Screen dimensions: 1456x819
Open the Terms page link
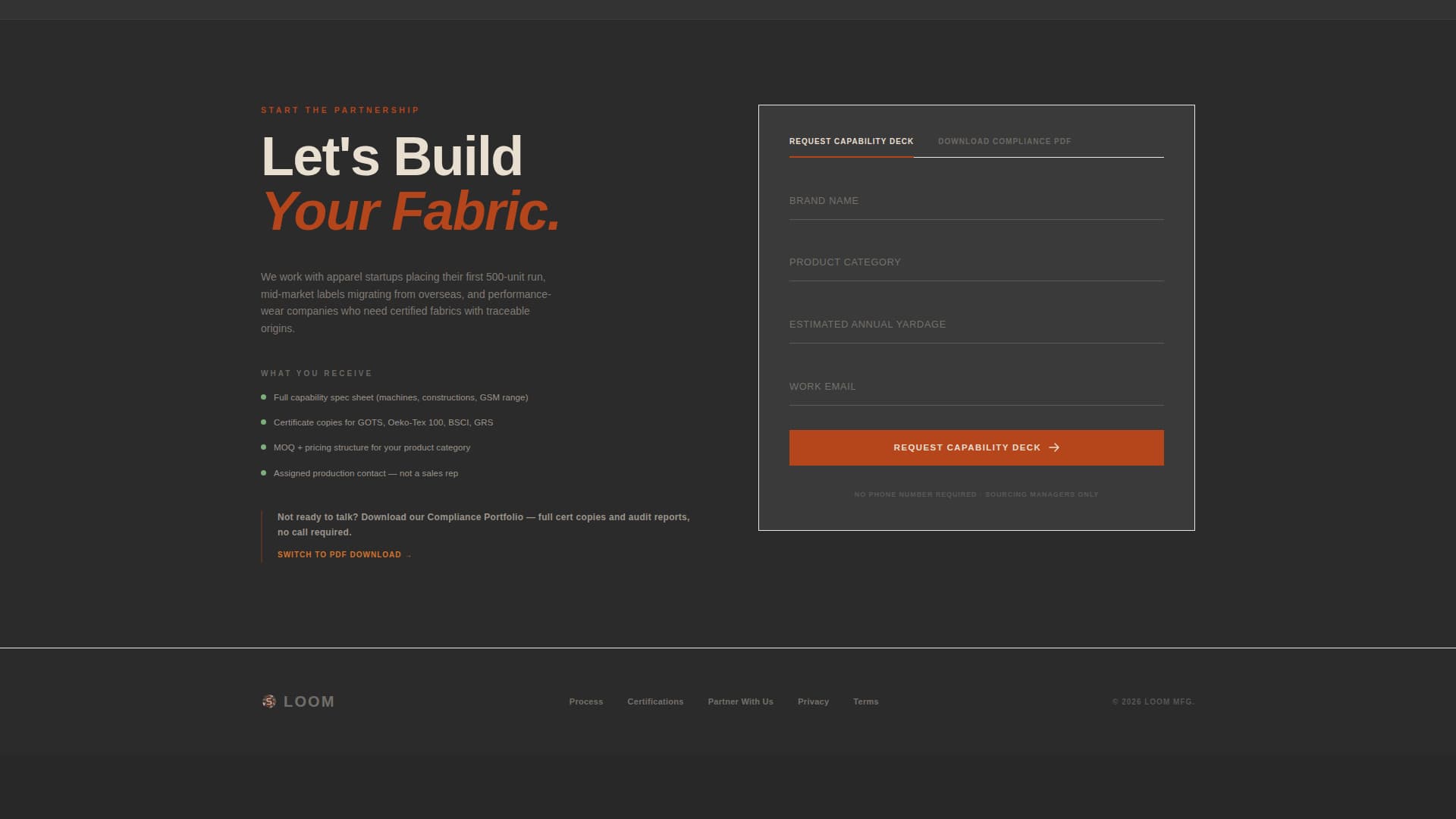tap(865, 701)
